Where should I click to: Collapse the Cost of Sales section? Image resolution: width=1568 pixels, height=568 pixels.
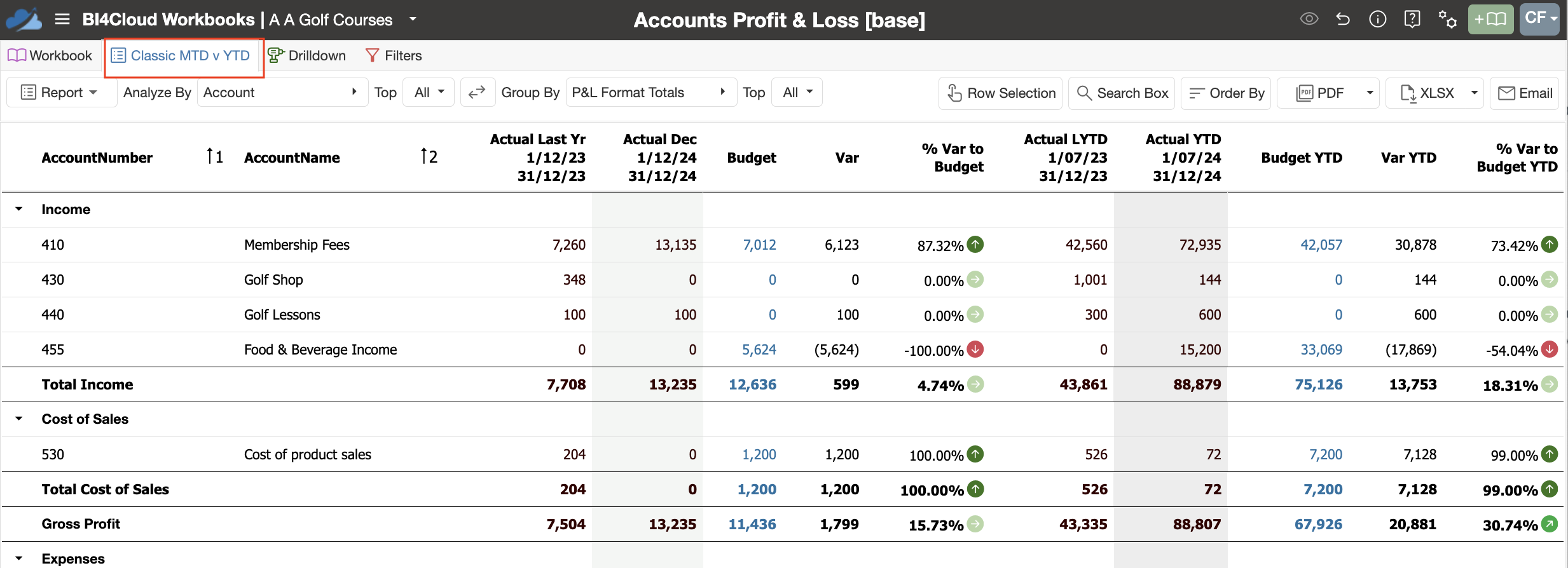click(x=19, y=419)
